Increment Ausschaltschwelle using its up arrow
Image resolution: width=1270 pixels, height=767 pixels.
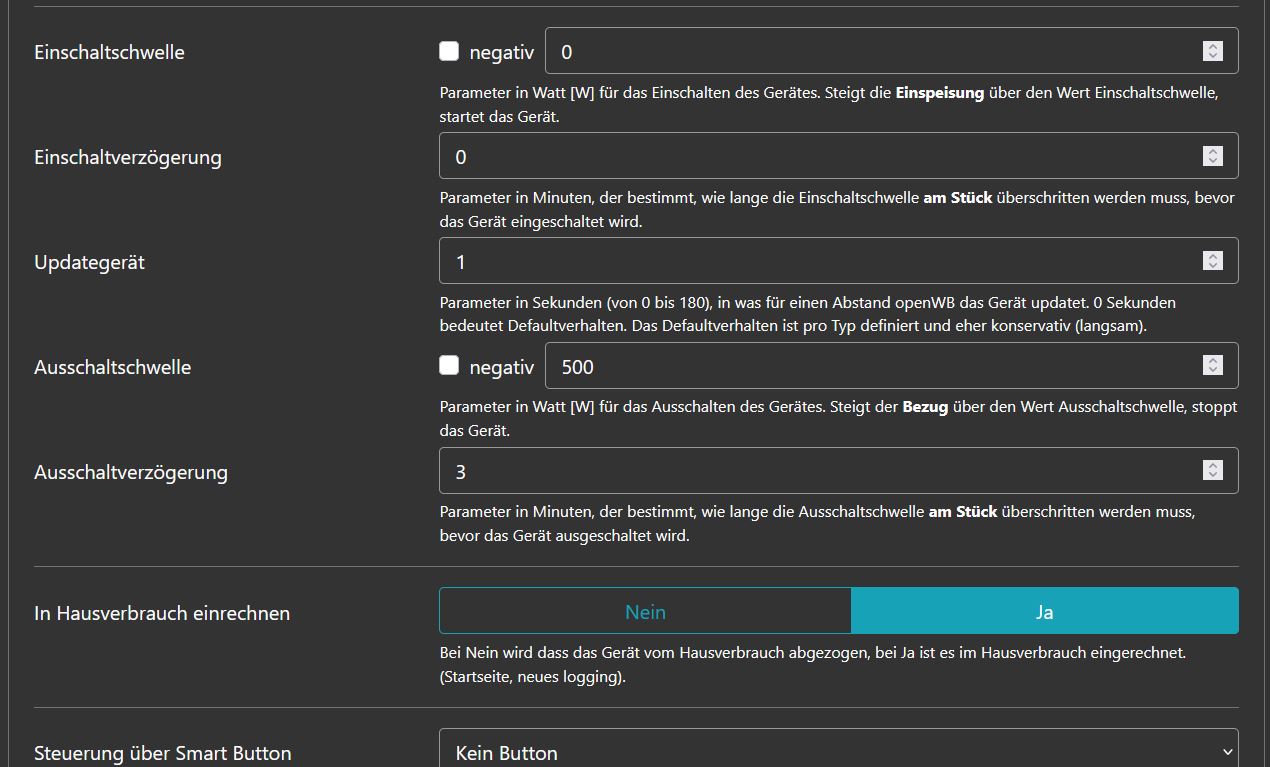tap(1213, 361)
